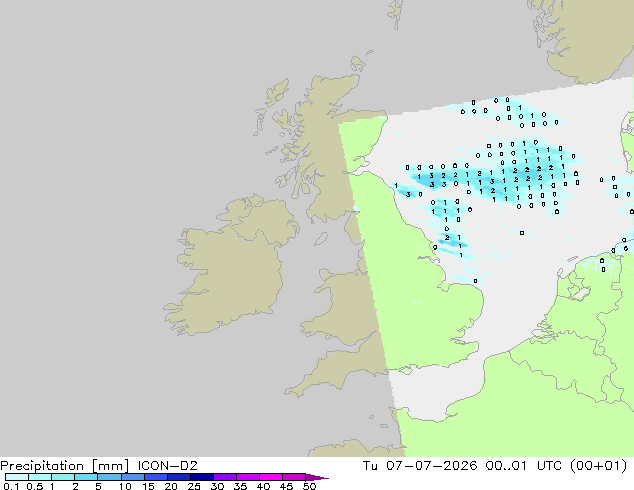Click the '(00+01)' forecast step text

[x=598, y=466]
